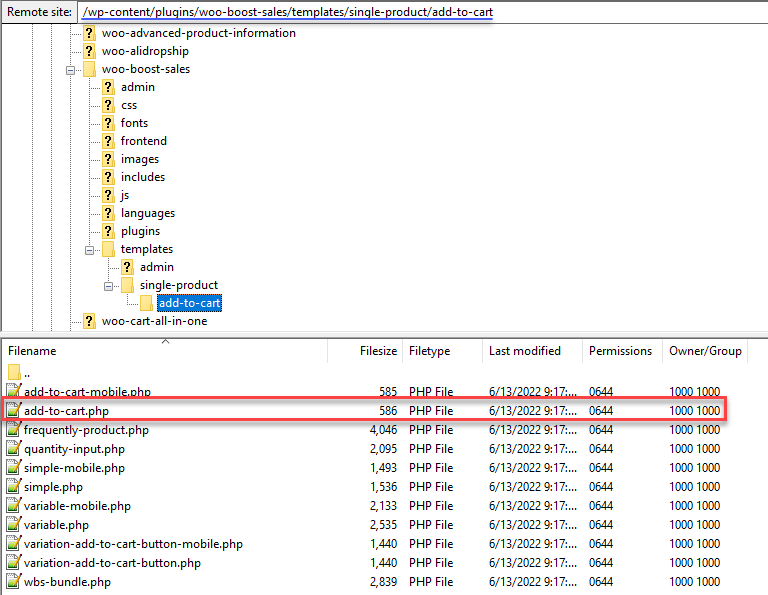Viewport: 768px width, 595px height.
Task: Click PHP file icon of wbs-bundle.php
Action: pos(14,582)
